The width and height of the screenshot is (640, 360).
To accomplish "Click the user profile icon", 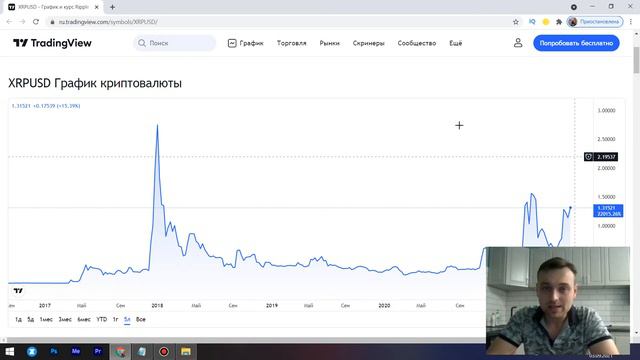I will [518, 43].
